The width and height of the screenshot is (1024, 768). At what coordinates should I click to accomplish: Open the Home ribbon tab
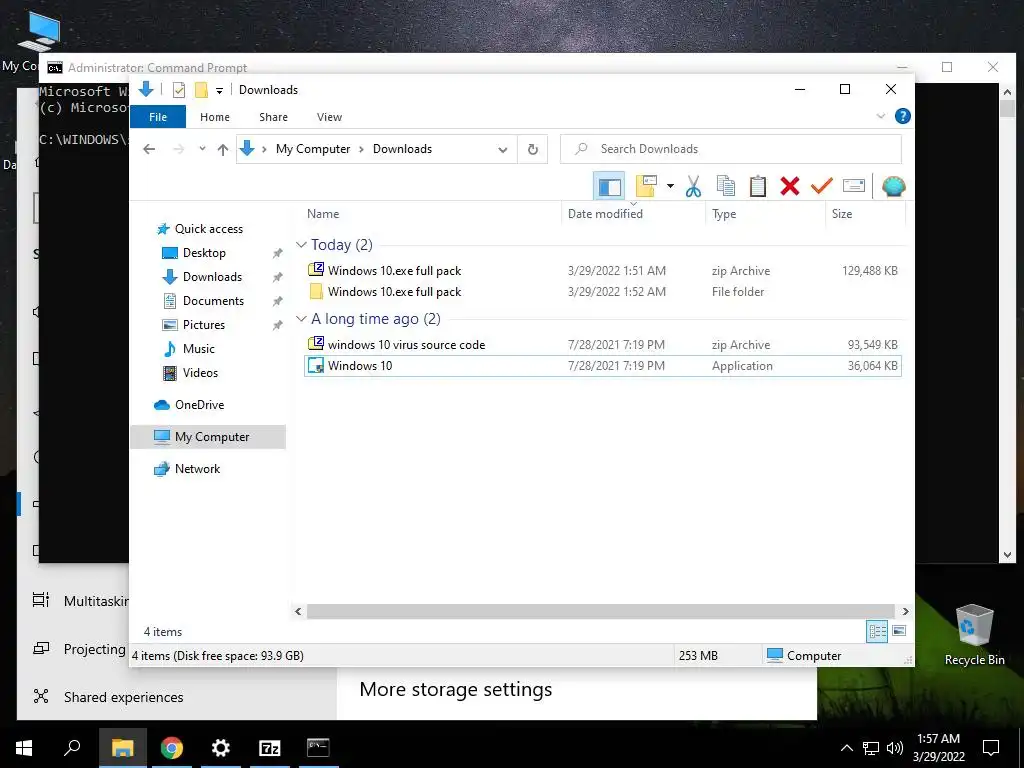pyautogui.click(x=215, y=117)
